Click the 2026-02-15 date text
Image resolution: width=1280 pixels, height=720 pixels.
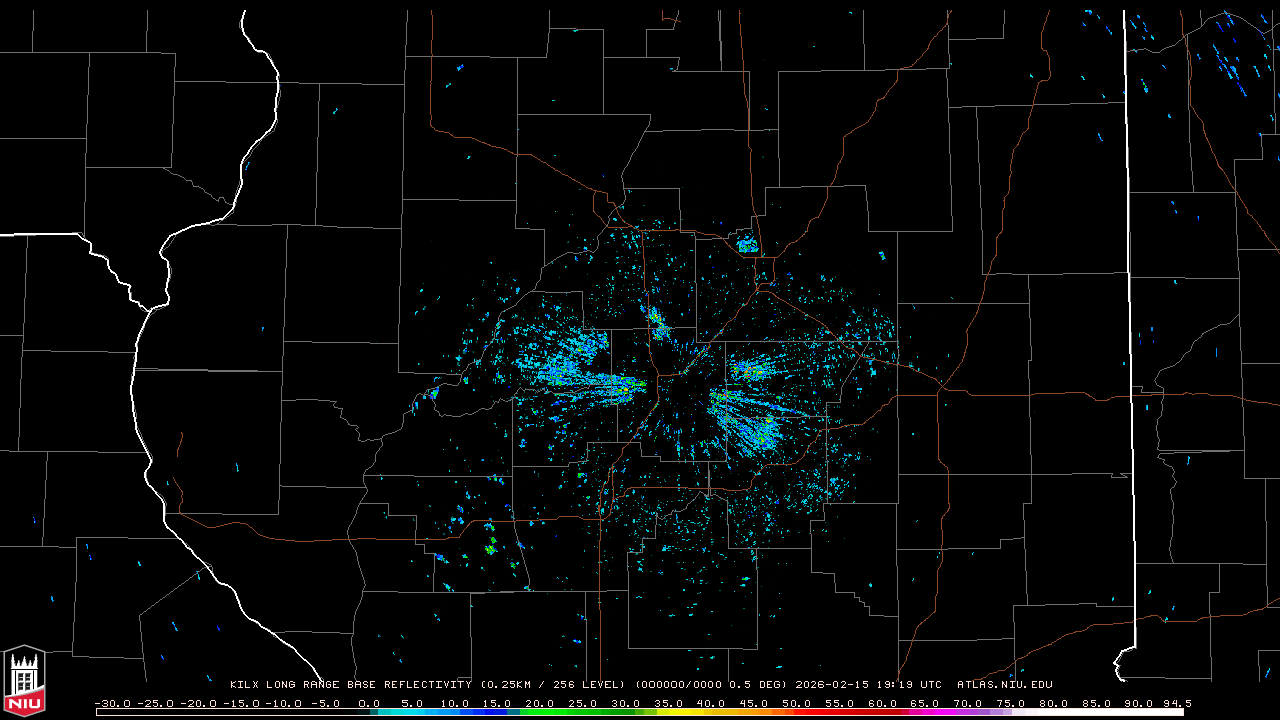click(x=831, y=685)
